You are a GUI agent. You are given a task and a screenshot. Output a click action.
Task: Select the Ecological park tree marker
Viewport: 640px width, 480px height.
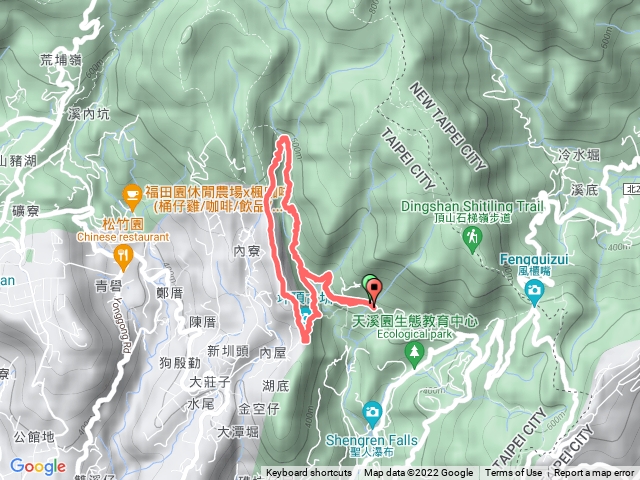pos(414,353)
